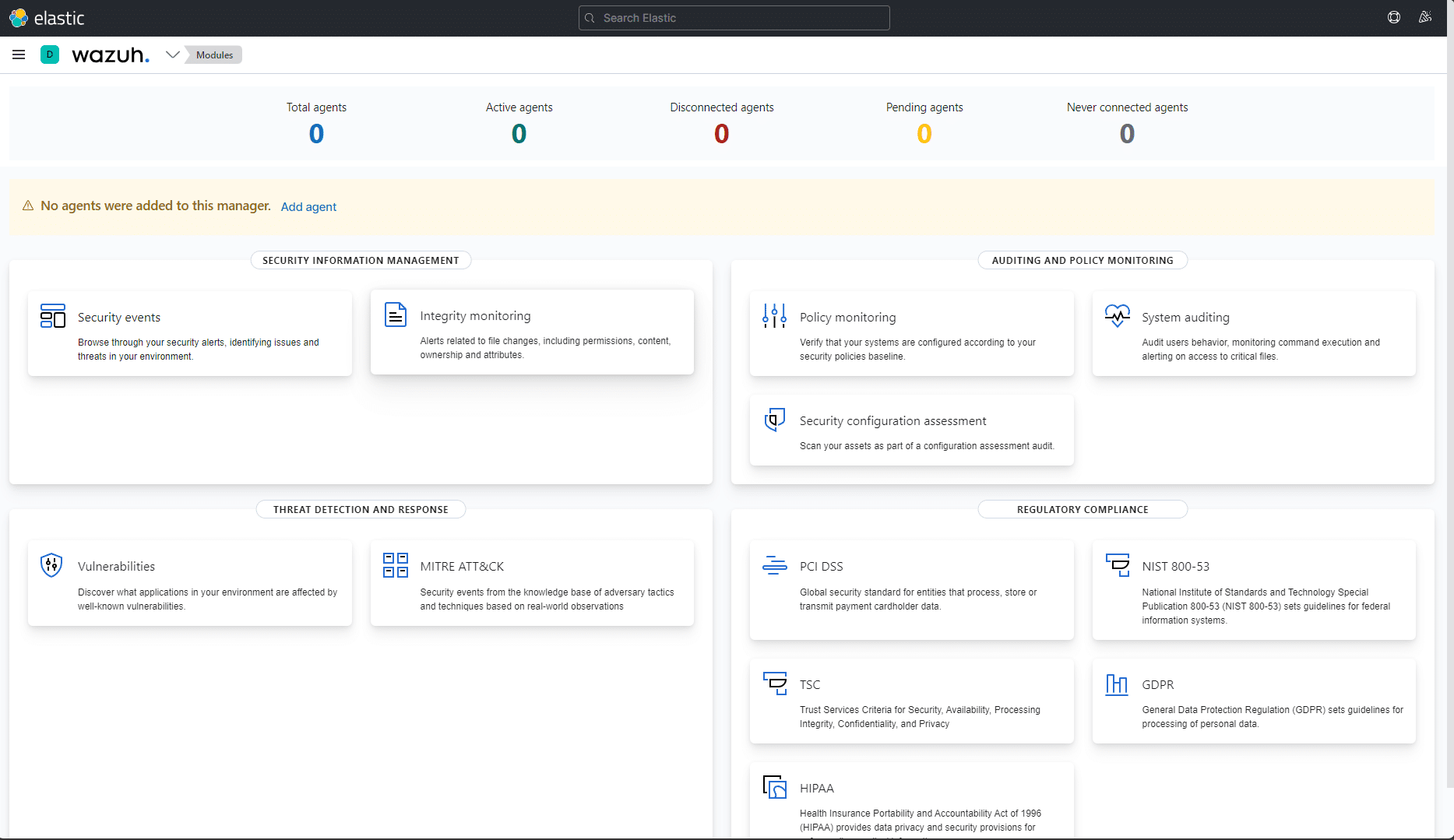Click 'Discover what applications' description text
The height and width of the screenshot is (840, 1454).
click(207, 599)
